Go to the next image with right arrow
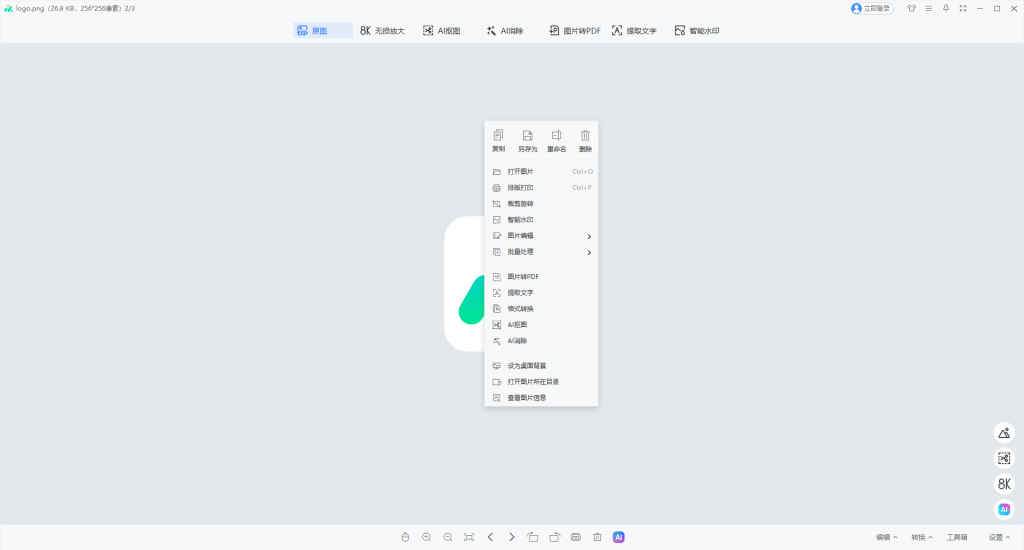Screen dimensions: 1024x550 [512, 537]
